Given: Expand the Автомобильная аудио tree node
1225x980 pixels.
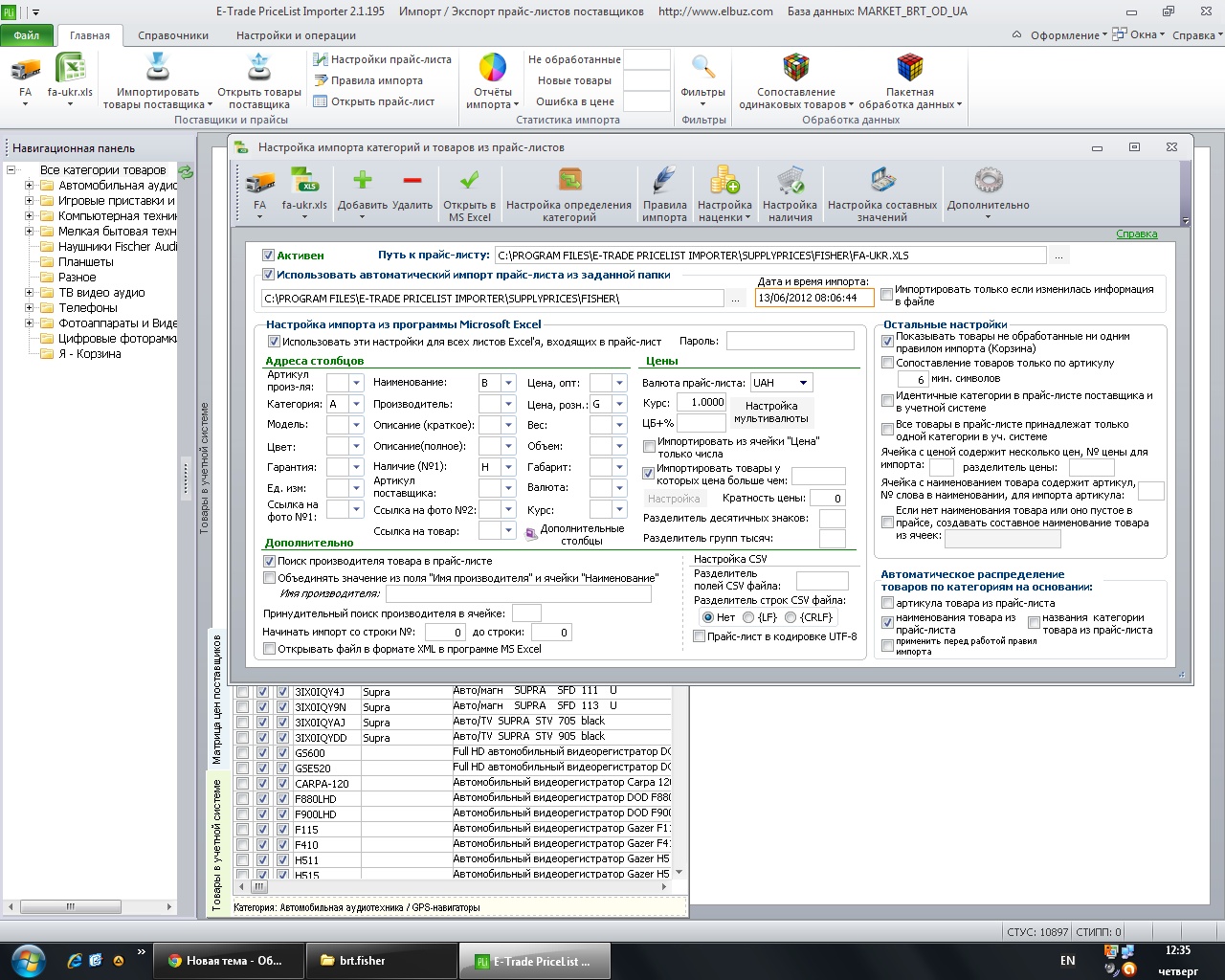Looking at the screenshot, I should click(x=29, y=186).
